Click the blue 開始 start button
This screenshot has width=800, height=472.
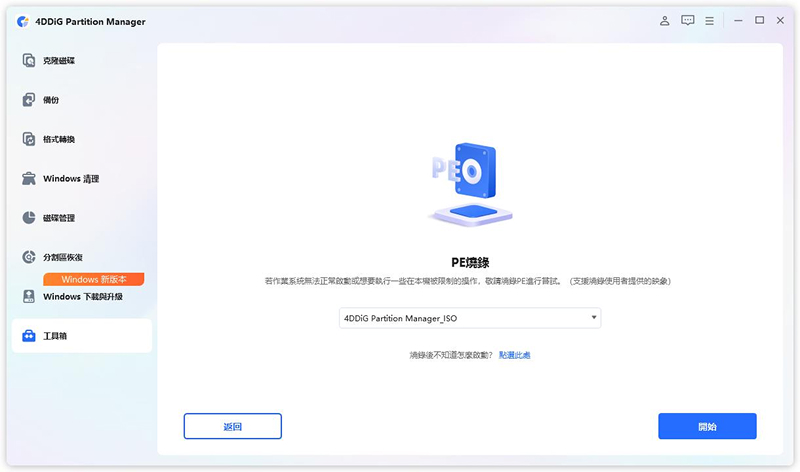coord(707,426)
